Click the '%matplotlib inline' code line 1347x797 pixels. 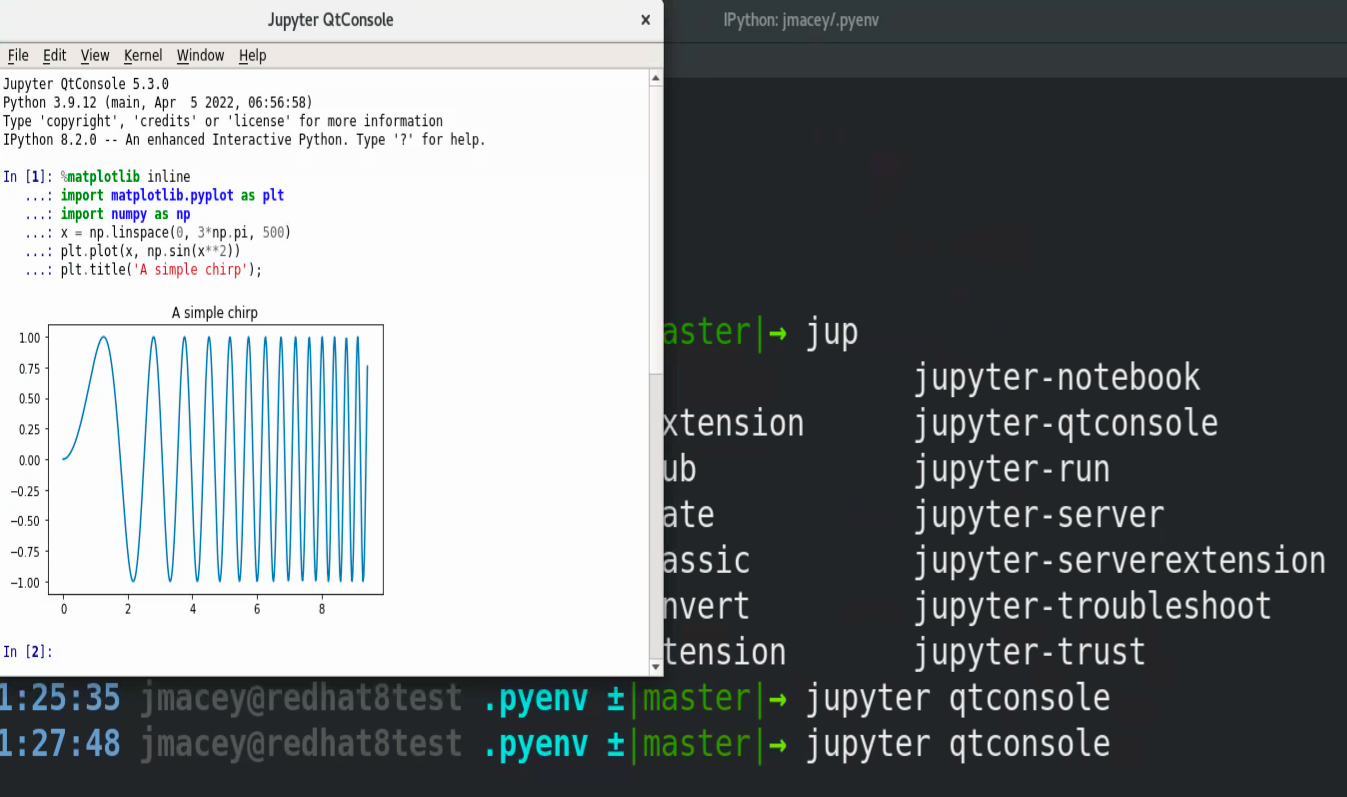125,177
